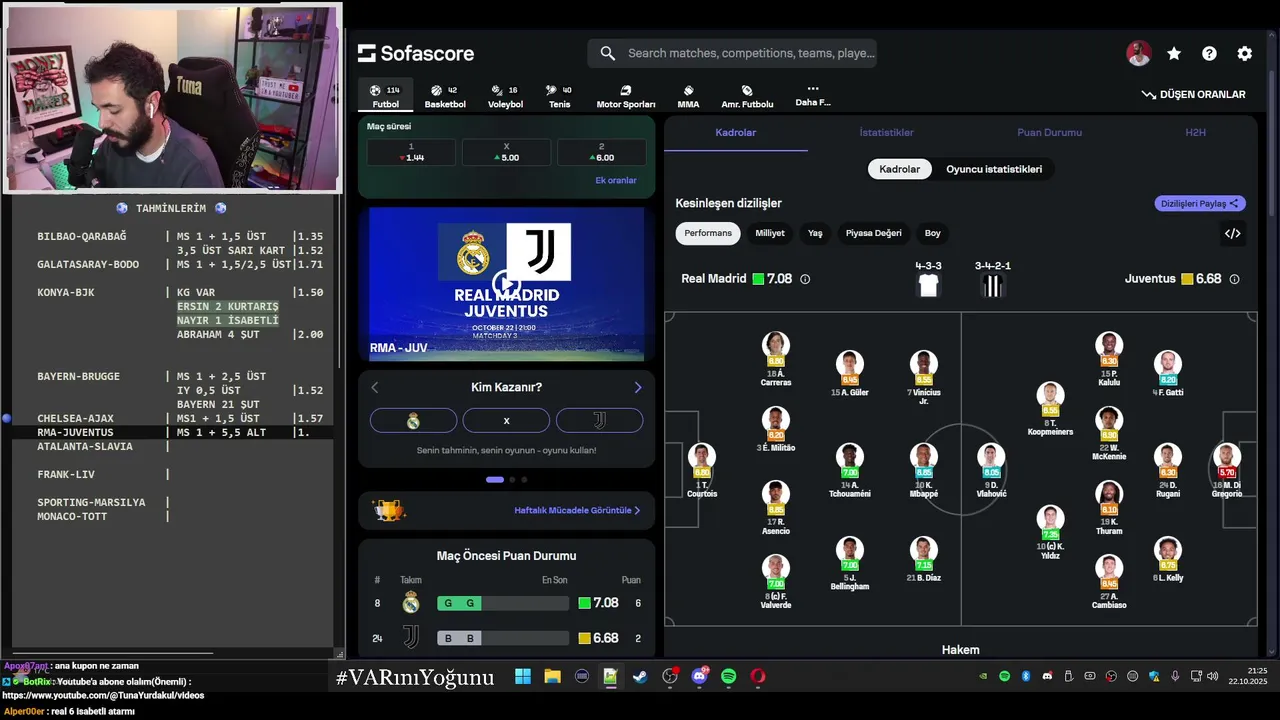This screenshot has height=720, width=1280.
Task: Open Juventus row in standings
Action: coord(506,638)
